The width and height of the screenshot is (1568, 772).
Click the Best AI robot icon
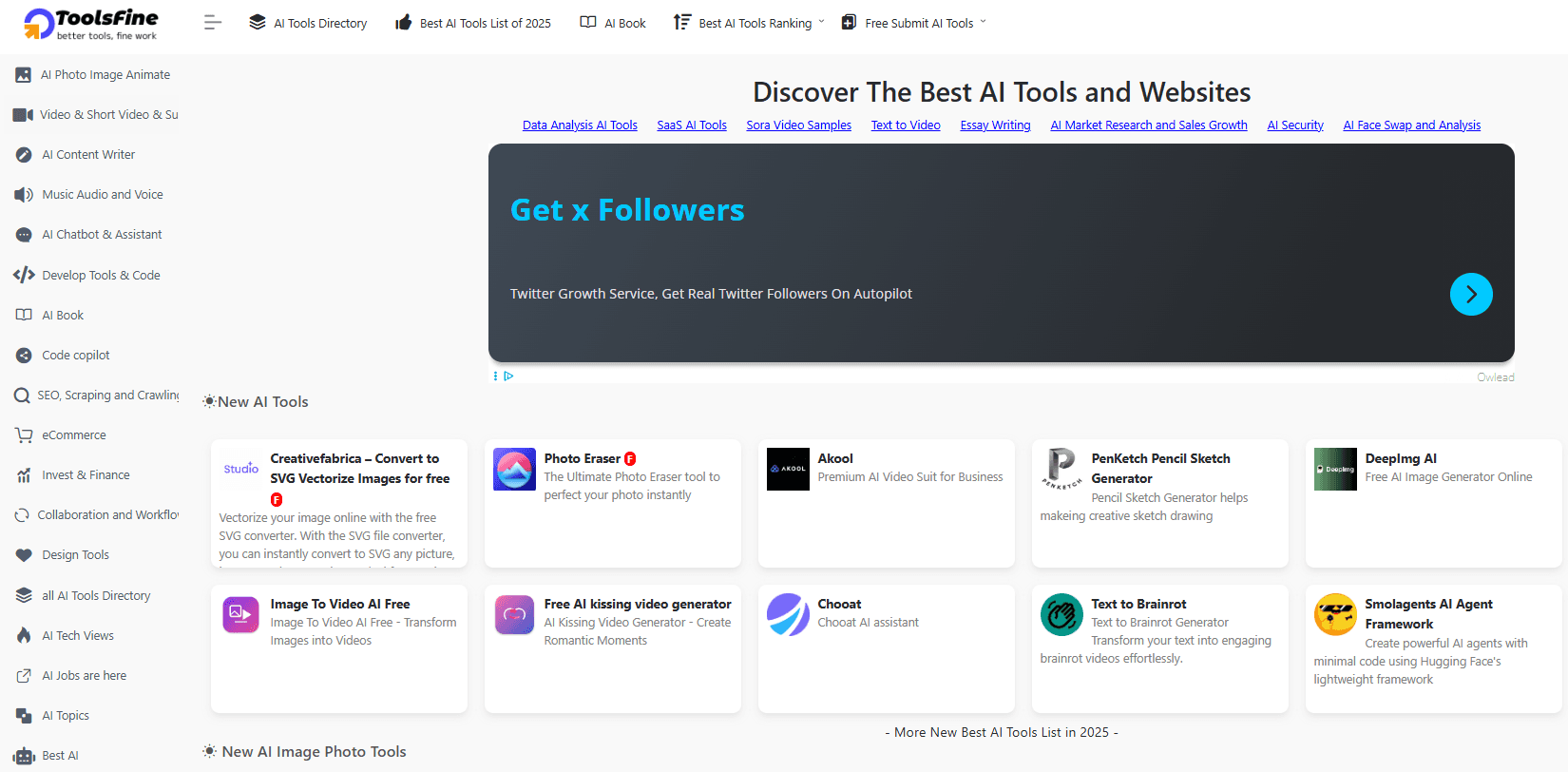coord(24,756)
